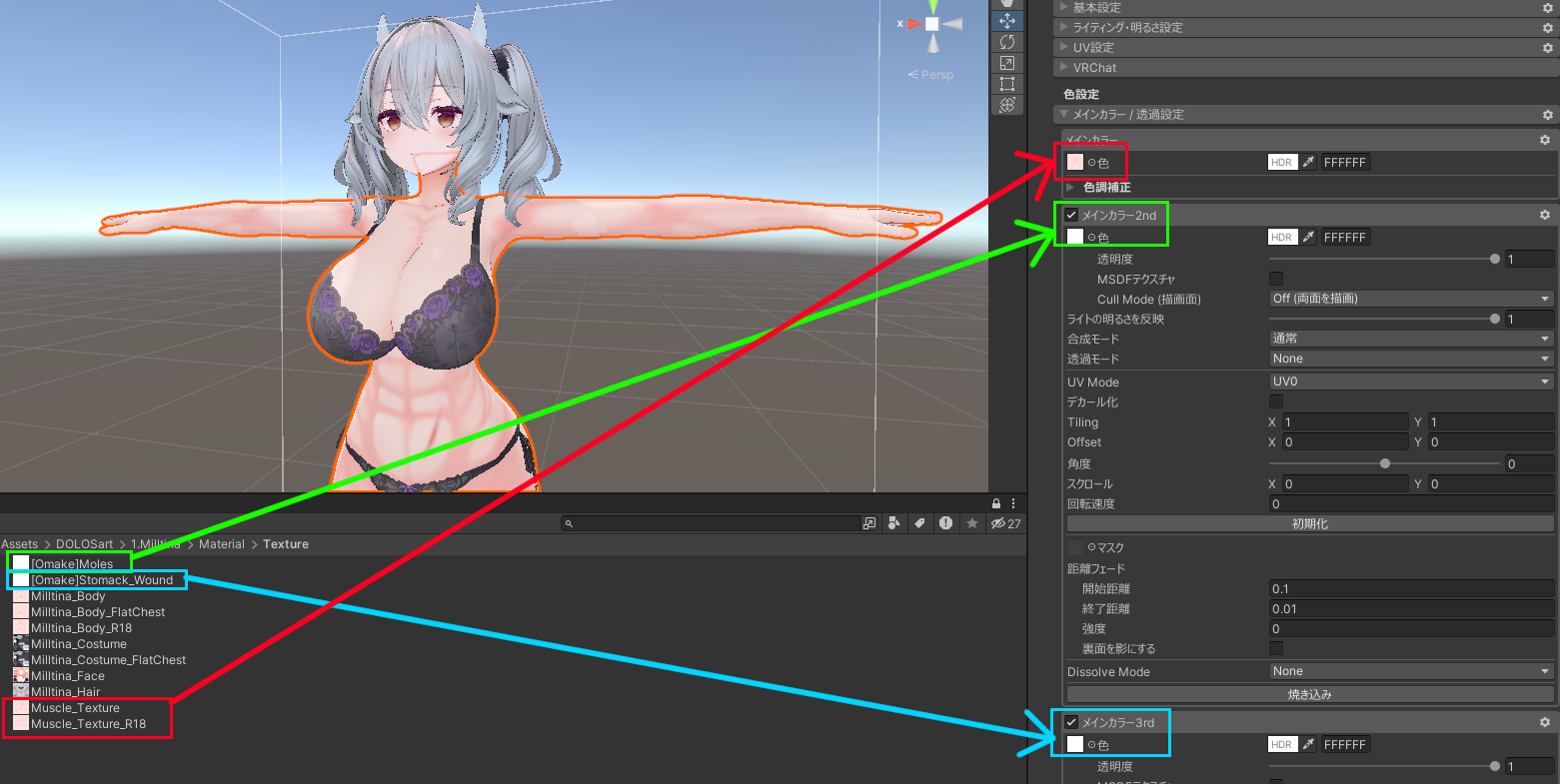Open search-by-label filter in Project panel
This screenshot has height=784, width=1560.
click(919, 523)
